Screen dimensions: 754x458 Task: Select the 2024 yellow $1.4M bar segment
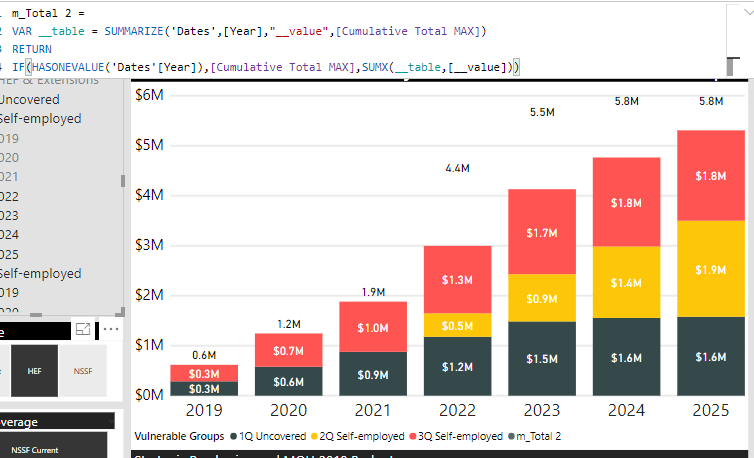626,282
